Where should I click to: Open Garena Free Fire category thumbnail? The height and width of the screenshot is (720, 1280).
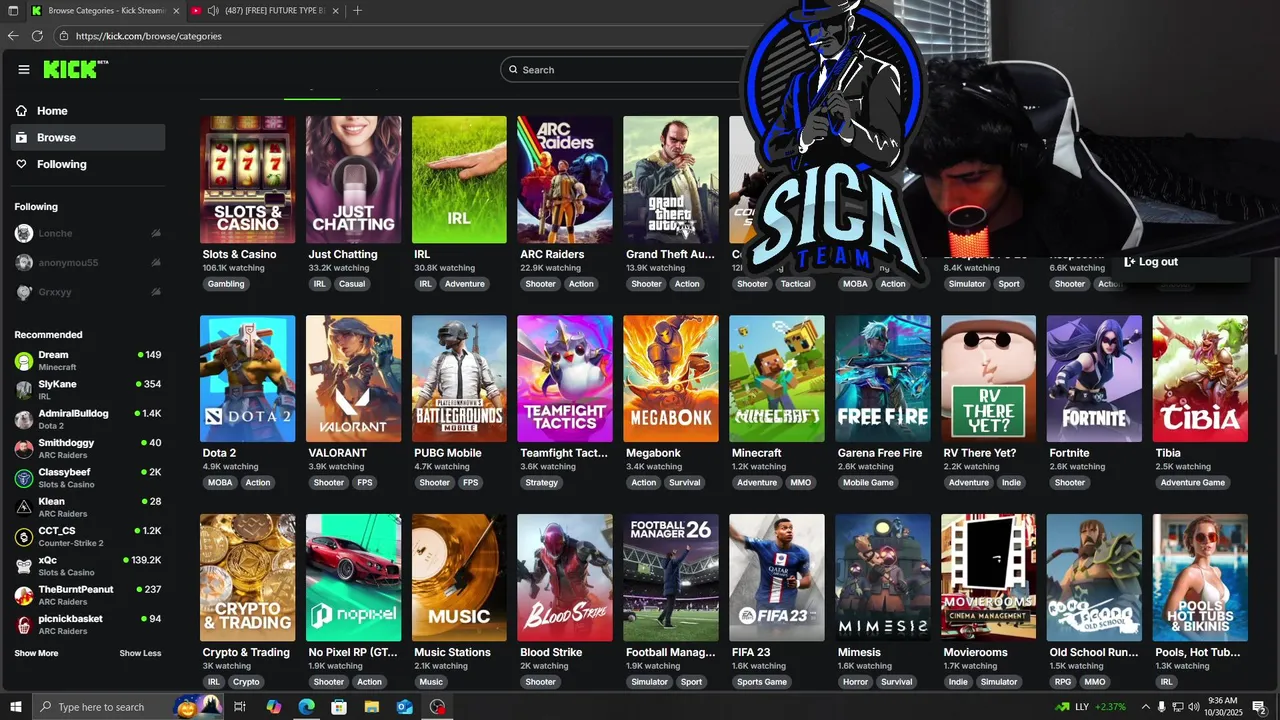pos(883,379)
